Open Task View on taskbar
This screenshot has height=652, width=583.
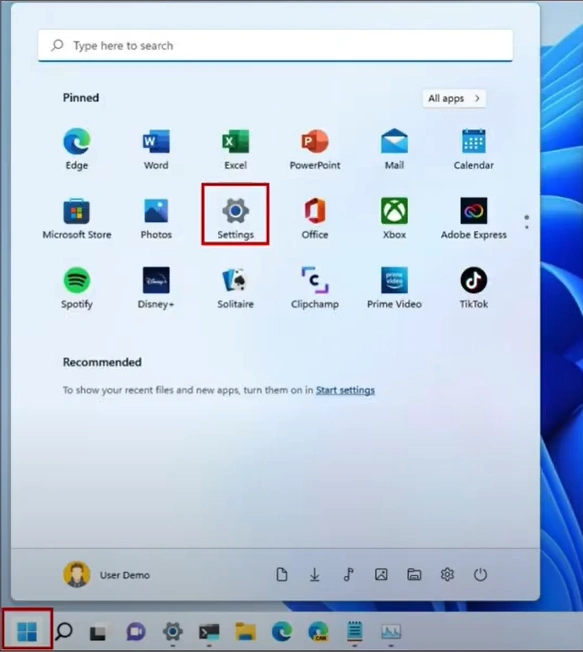[x=98, y=632]
